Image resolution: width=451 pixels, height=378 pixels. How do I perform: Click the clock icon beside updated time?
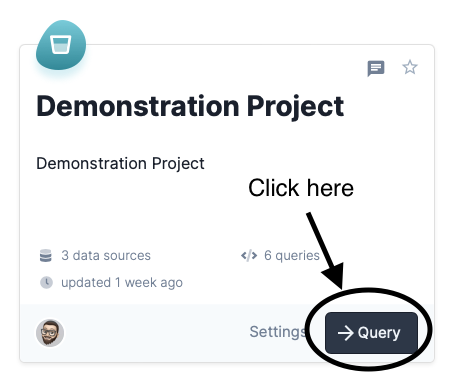46,282
